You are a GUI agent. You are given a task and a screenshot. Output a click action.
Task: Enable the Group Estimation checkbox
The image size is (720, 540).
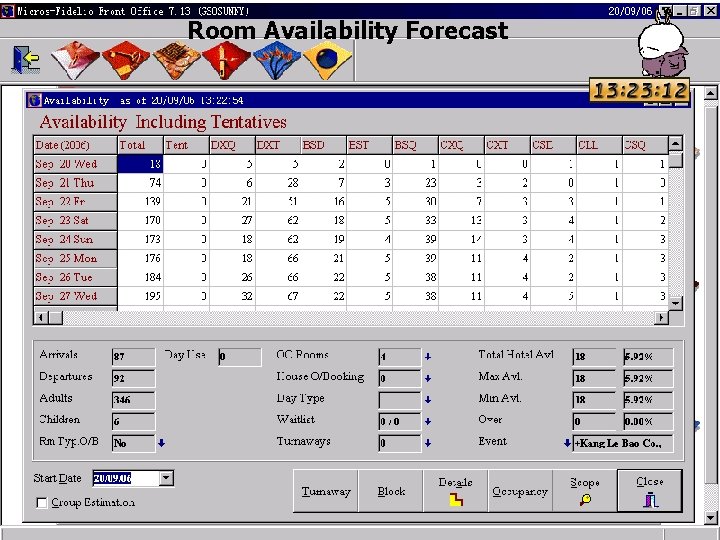click(41, 503)
